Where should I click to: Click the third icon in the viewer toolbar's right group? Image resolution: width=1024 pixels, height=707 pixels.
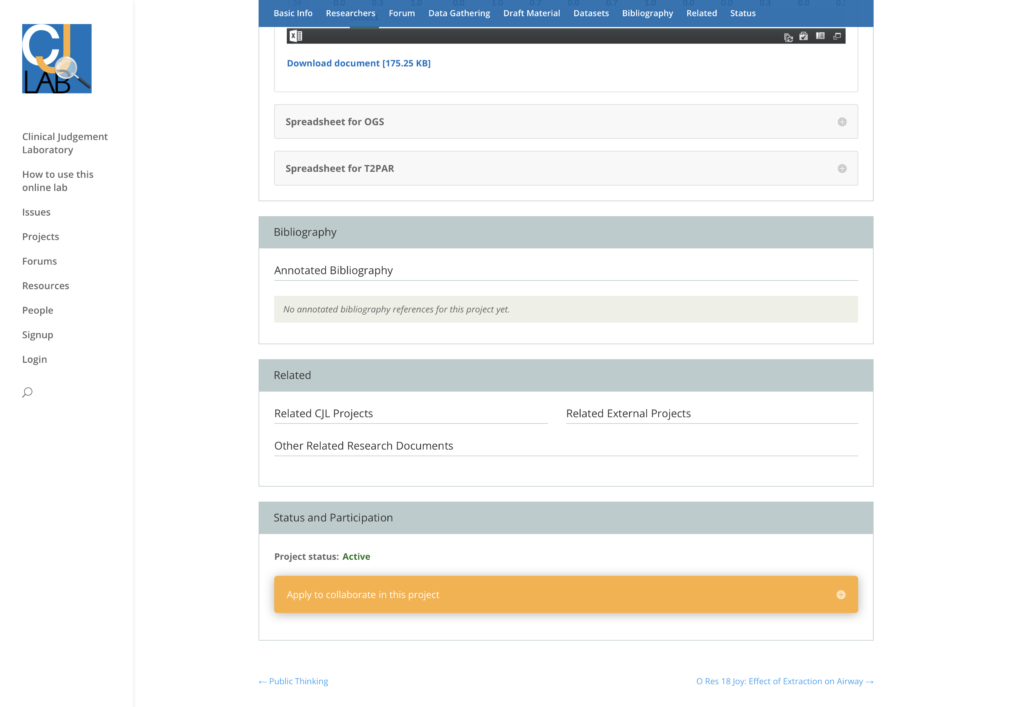pos(820,37)
